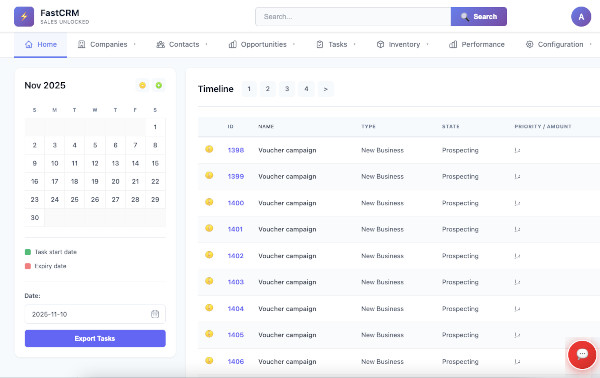This screenshot has height=378, width=600.
Task: Go to Timeline page 4
Action: [306, 89]
